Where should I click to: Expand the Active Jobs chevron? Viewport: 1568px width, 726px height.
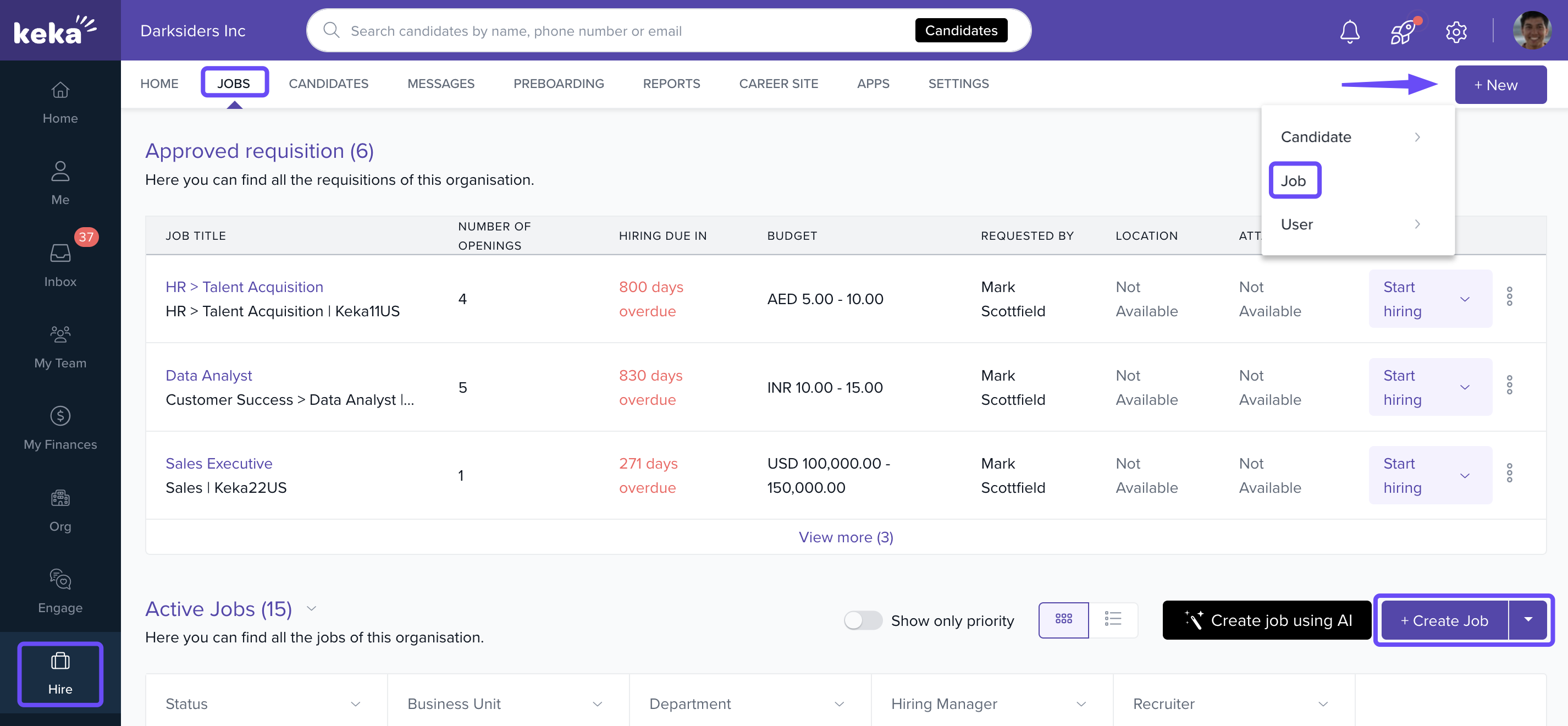pyautogui.click(x=312, y=608)
